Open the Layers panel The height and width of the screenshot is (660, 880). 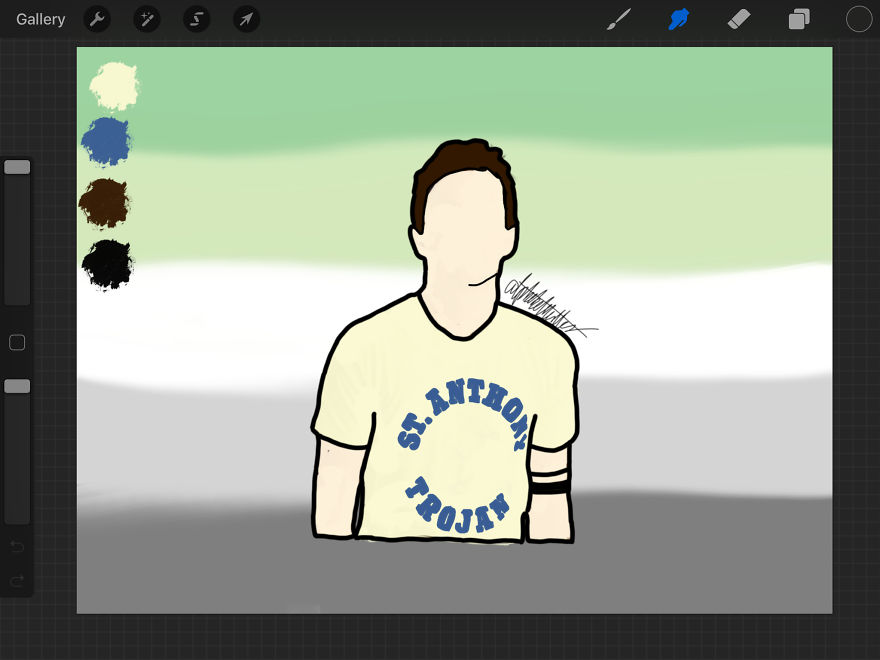(x=799, y=19)
